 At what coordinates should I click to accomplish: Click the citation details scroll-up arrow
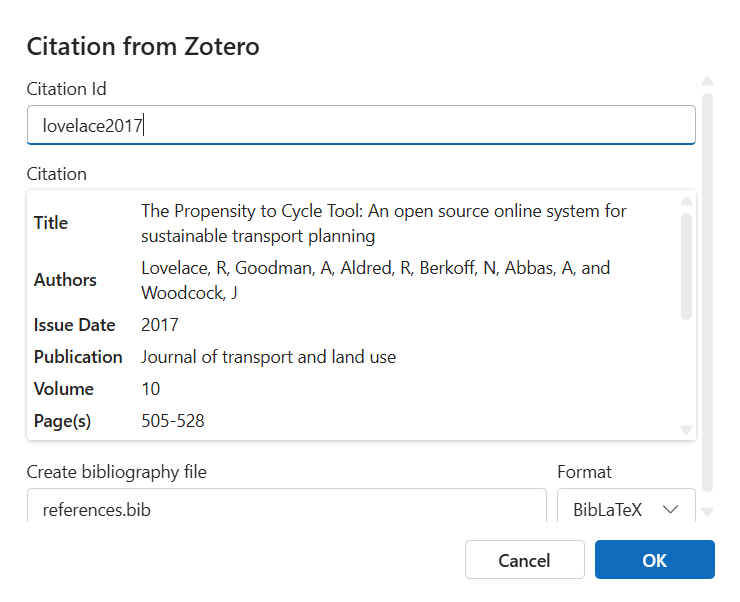pos(686,201)
